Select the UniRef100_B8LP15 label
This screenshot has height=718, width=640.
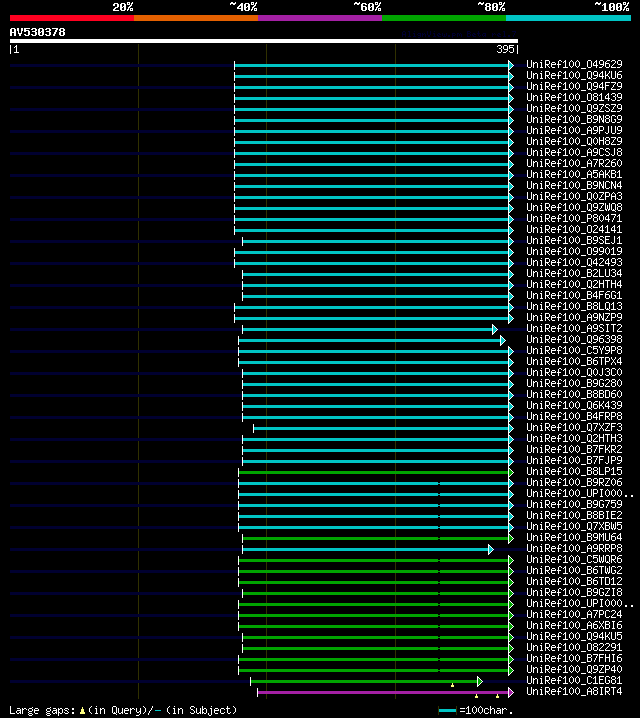click(x=574, y=471)
